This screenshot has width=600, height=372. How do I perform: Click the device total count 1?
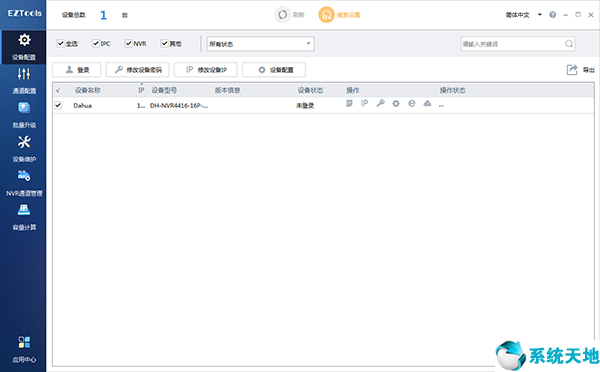[x=103, y=15]
